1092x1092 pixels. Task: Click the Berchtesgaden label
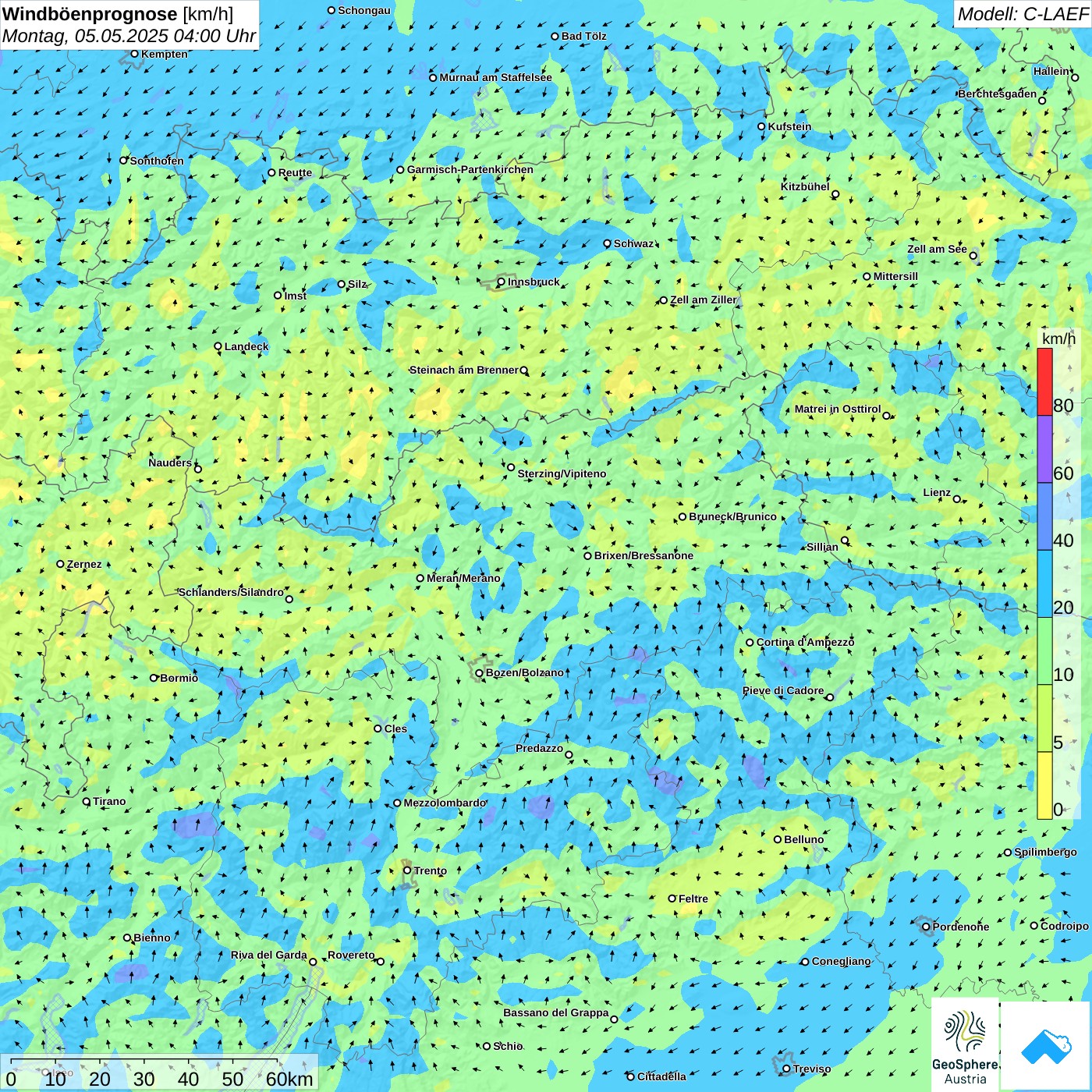coord(998,94)
